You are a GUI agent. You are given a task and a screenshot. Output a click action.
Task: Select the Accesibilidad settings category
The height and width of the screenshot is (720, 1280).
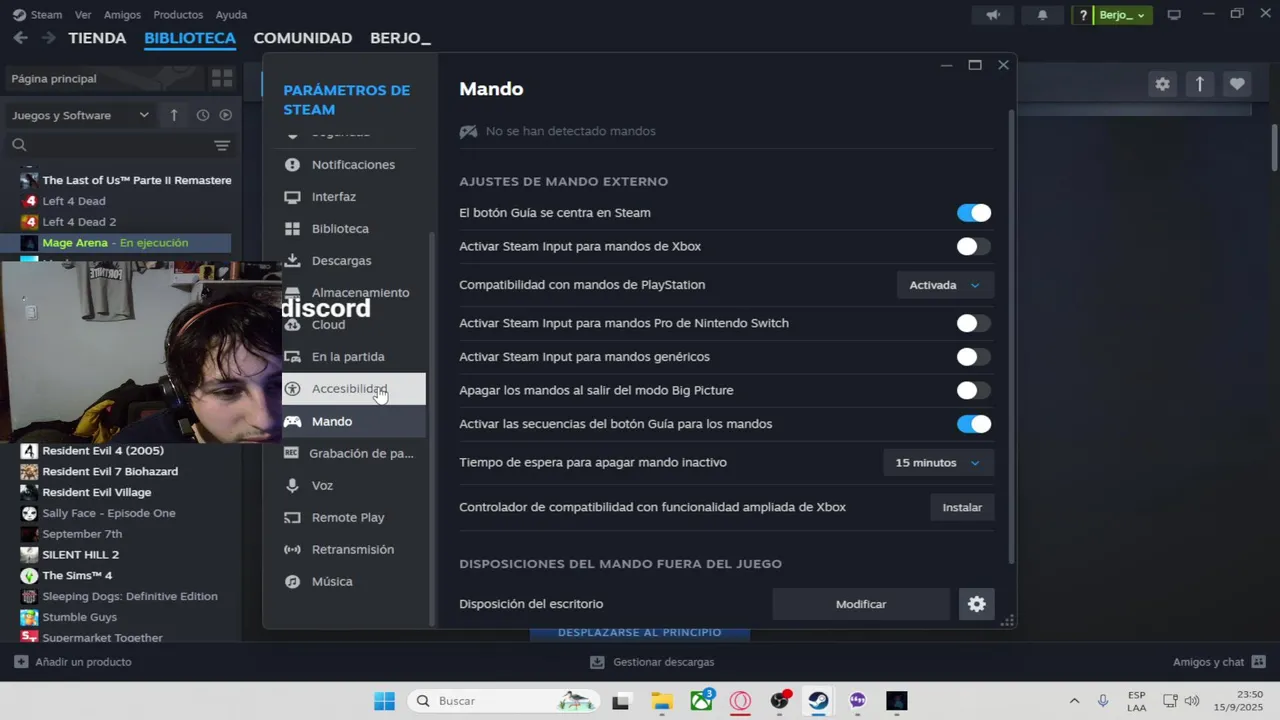[353, 389]
